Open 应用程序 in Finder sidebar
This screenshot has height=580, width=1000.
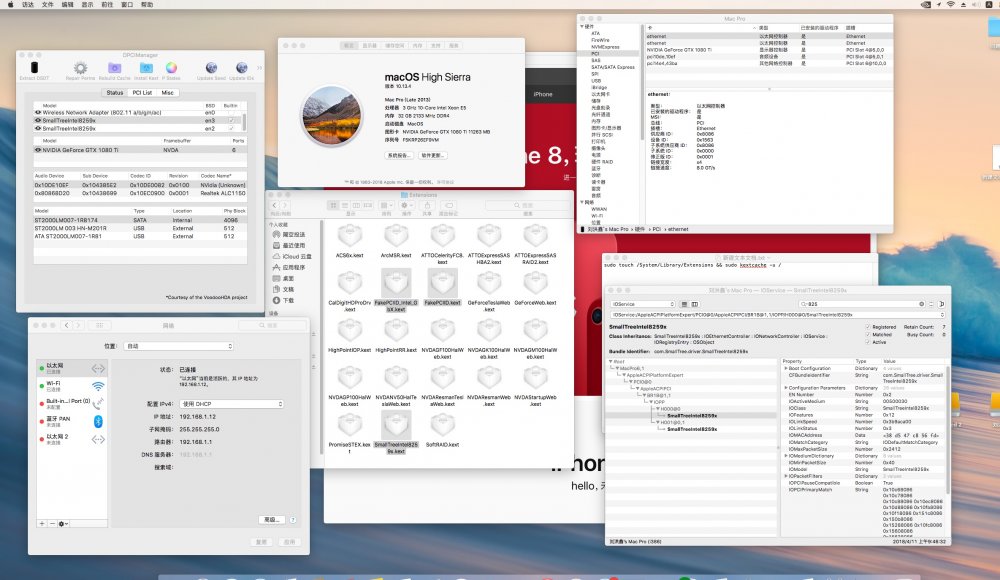tap(289, 267)
